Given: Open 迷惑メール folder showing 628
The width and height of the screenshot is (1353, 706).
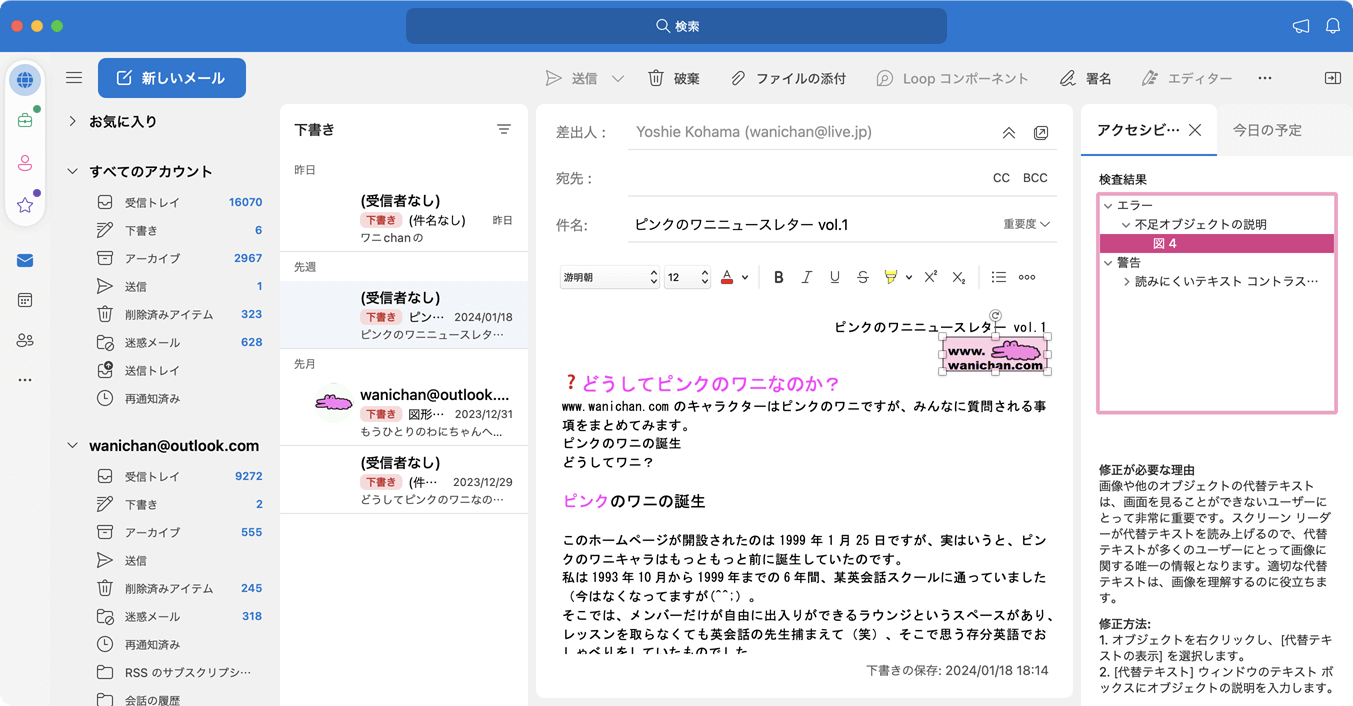Looking at the screenshot, I should pyautogui.click(x=178, y=342).
